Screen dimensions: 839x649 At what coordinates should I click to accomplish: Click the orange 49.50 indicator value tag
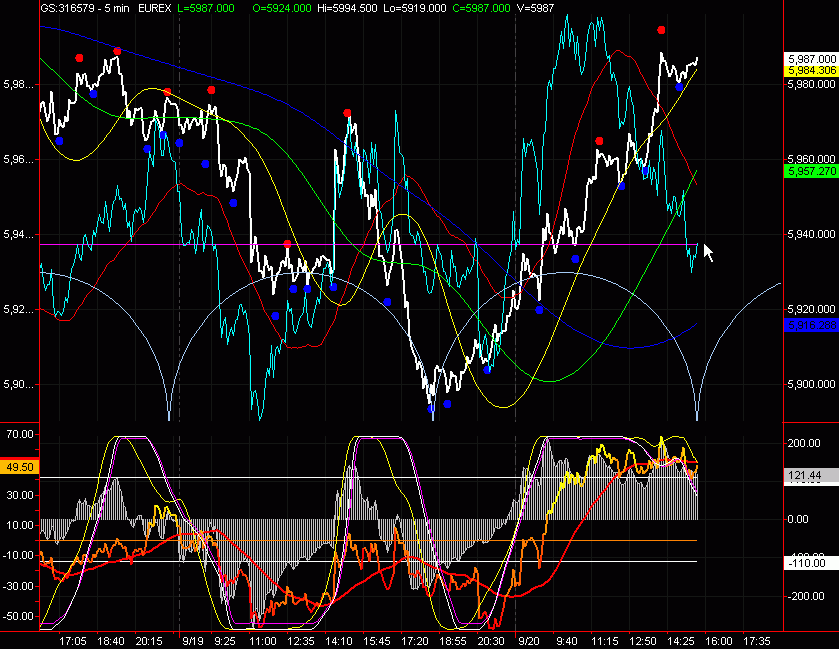pyautogui.click(x=19, y=467)
